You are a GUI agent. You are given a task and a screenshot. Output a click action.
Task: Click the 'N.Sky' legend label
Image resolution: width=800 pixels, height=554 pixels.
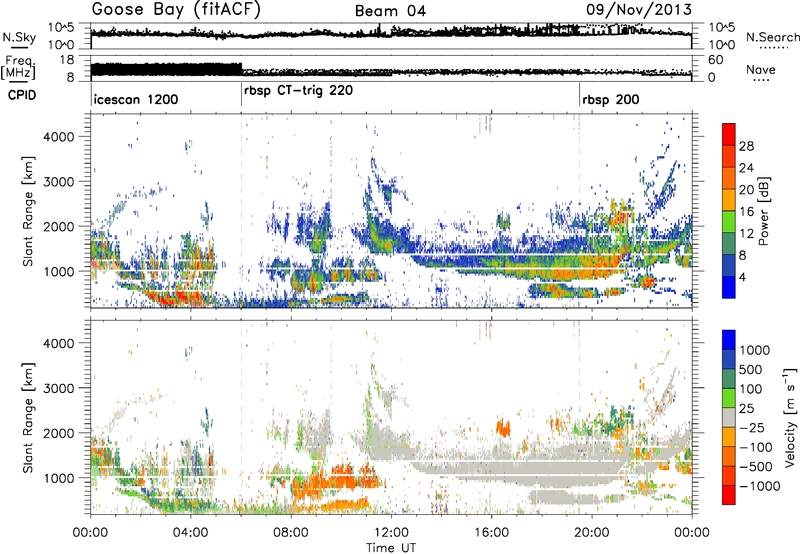19,37
